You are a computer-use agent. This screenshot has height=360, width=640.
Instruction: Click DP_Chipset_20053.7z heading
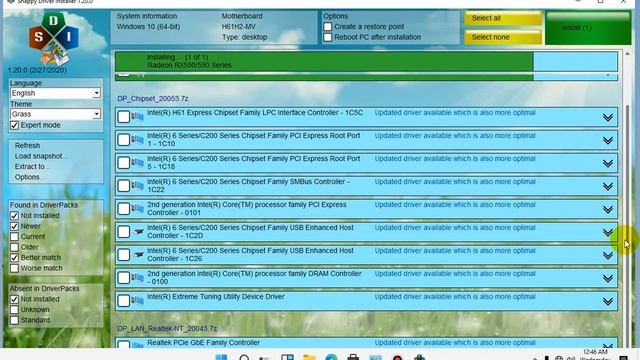[153, 99]
